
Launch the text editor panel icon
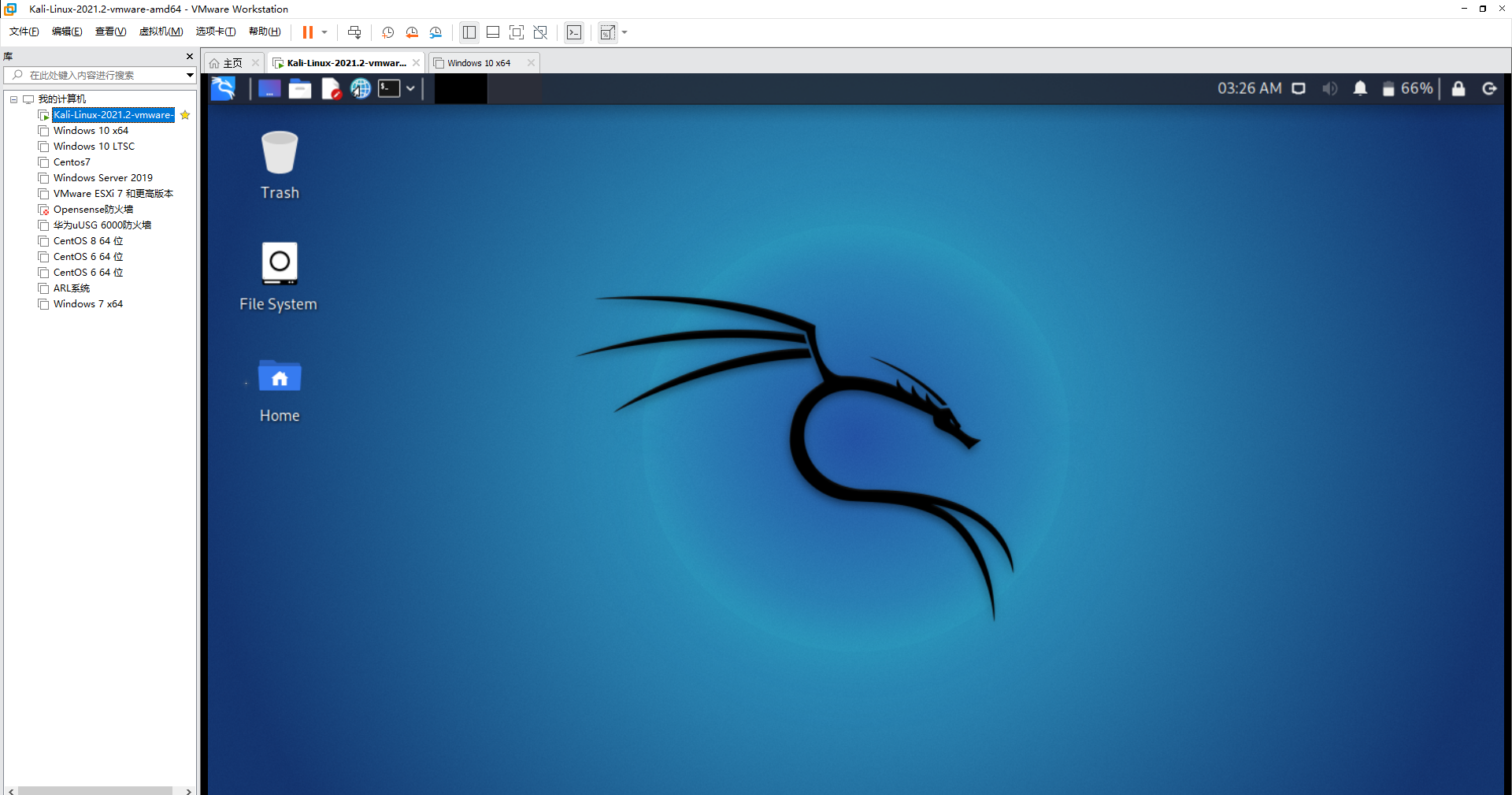pos(331,89)
